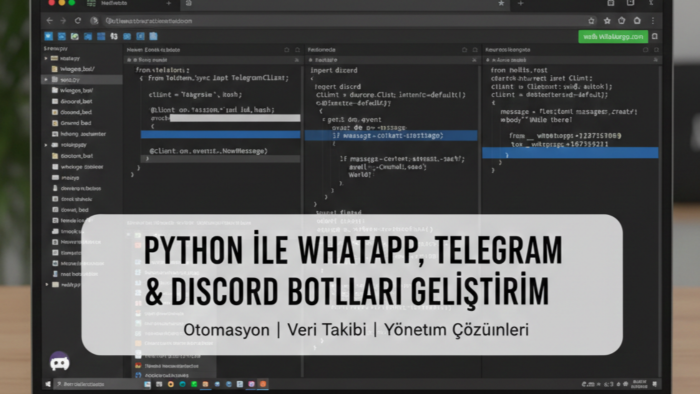Click the highlighted blue line in right code pane
The image size is (700, 394).
click(570, 153)
